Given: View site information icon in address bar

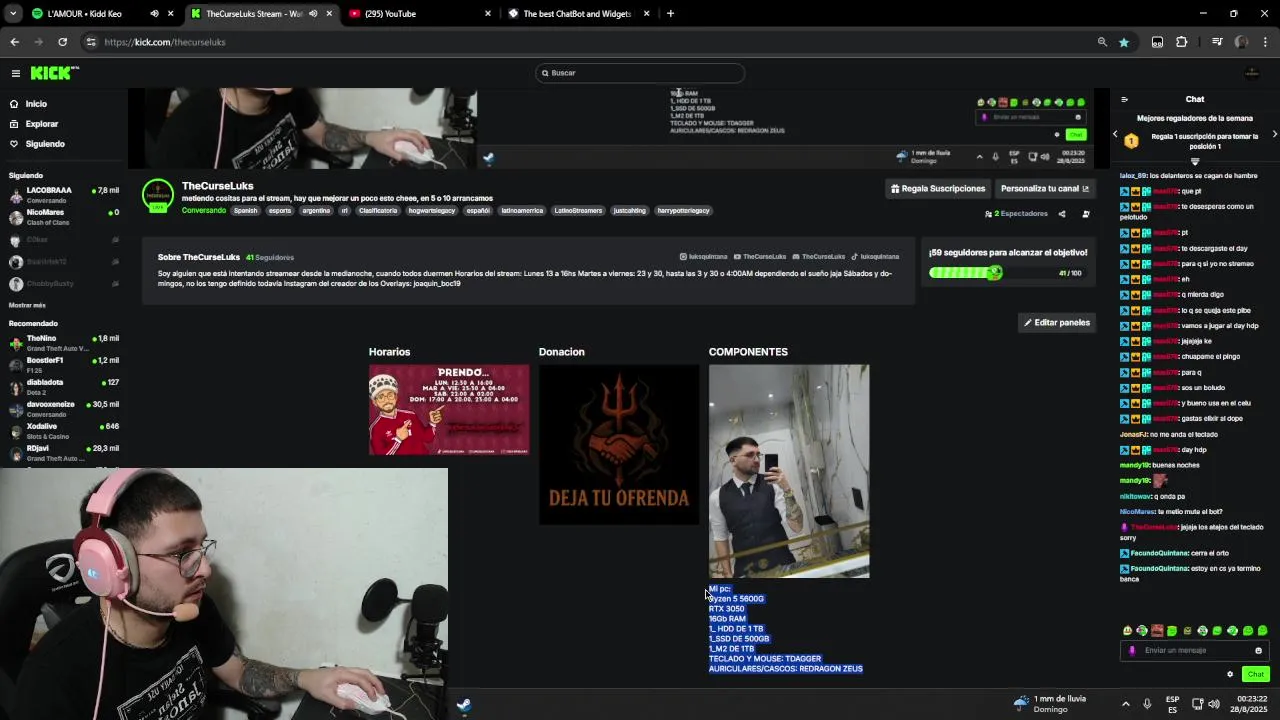Looking at the screenshot, I should (91, 42).
